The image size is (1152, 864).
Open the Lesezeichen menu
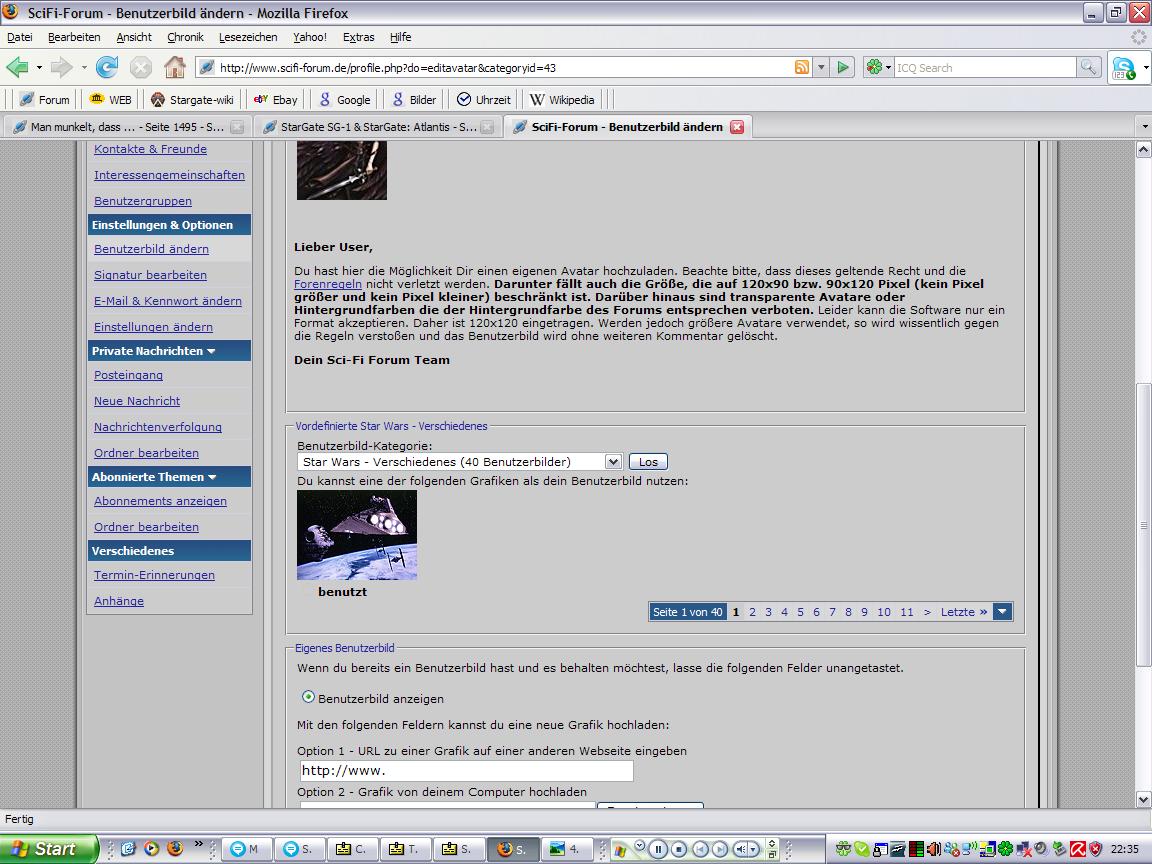(248, 37)
